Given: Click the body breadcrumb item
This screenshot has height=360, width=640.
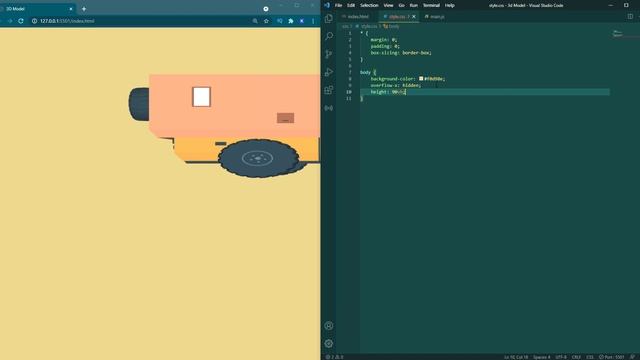Looking at the screenshot, I should pyautogui.click(x=391, y=26).
